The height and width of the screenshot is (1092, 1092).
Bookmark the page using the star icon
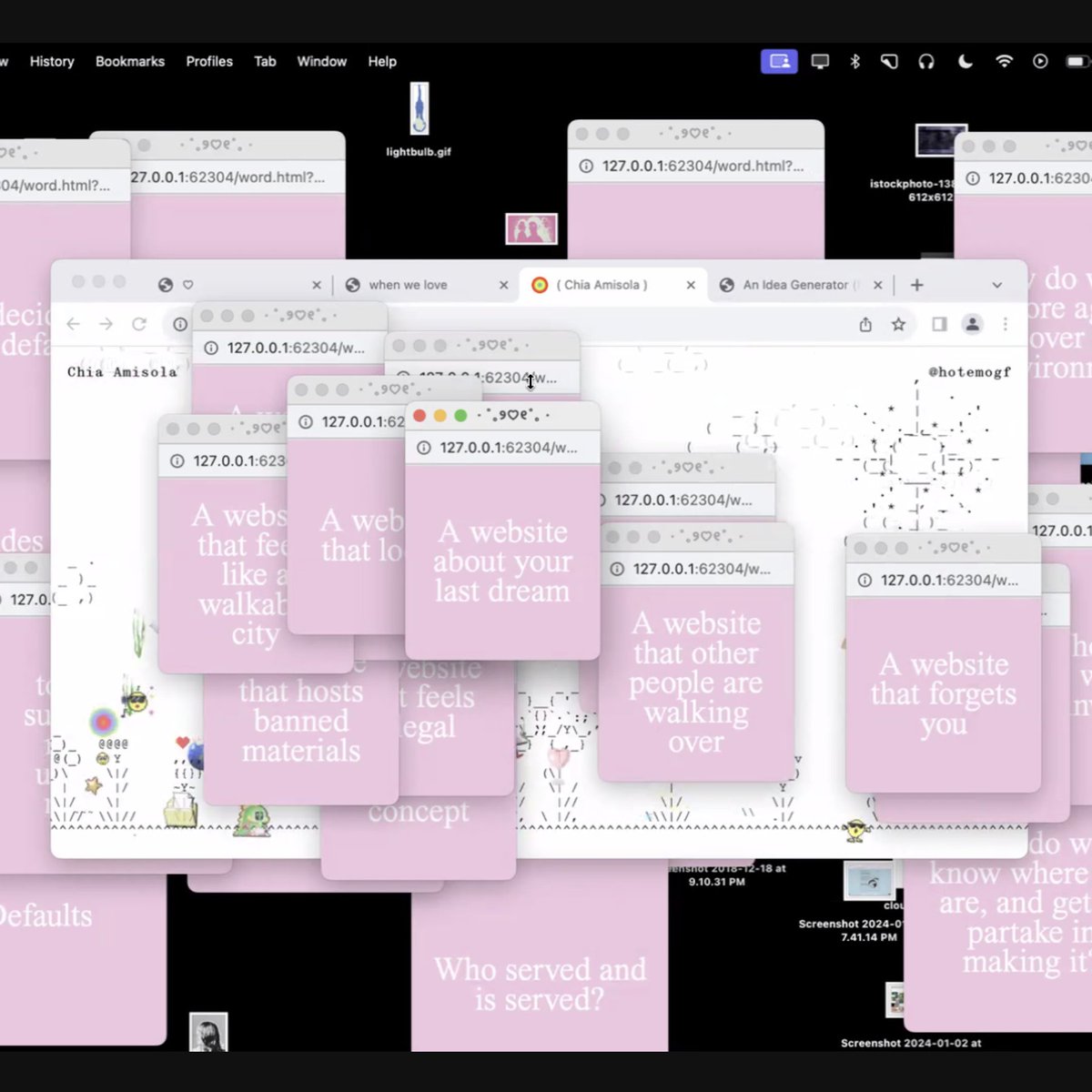pos(898,324)
